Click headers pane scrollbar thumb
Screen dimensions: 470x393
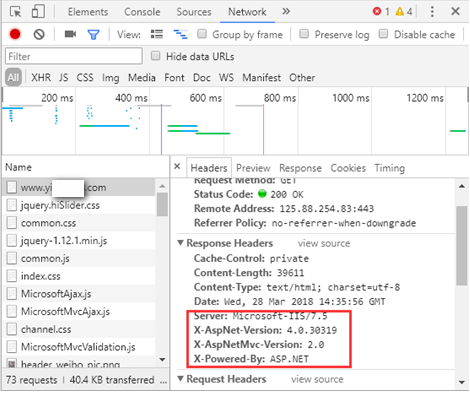462,246
